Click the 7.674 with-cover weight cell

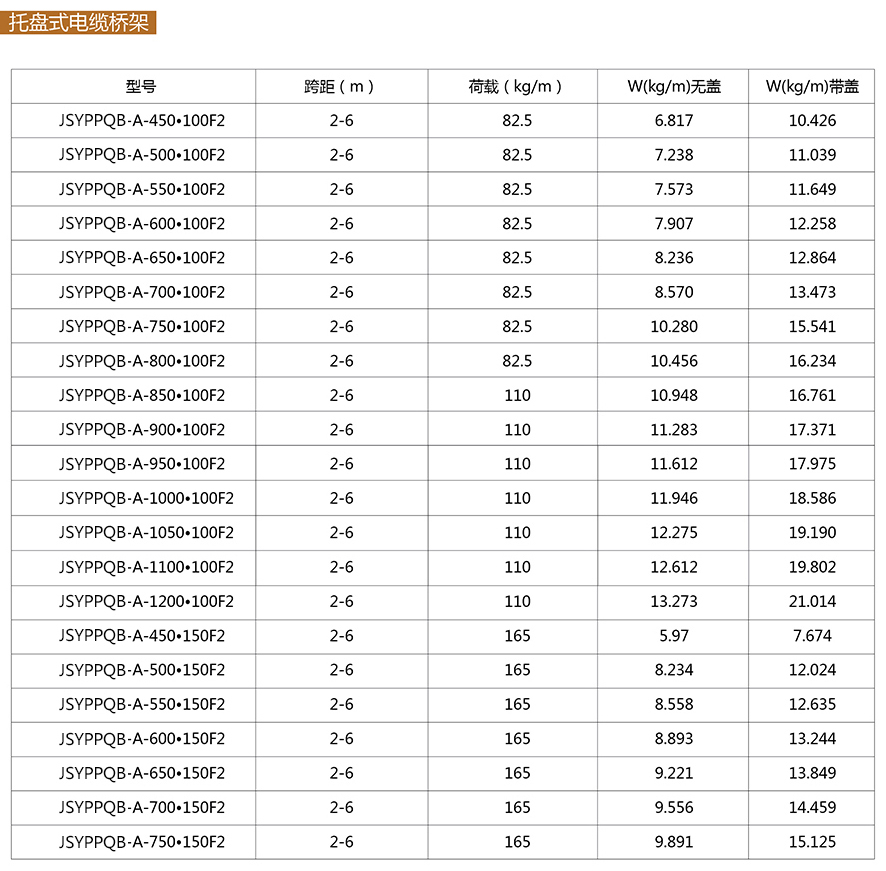[x=811, y=636]
